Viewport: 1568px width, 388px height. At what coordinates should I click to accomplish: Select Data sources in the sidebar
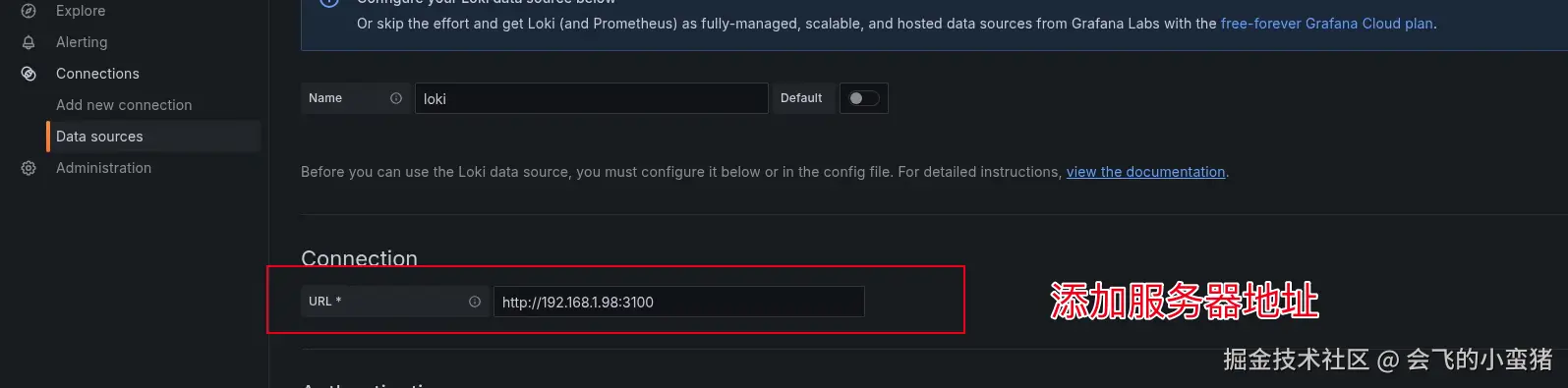(x=99, y=137)
